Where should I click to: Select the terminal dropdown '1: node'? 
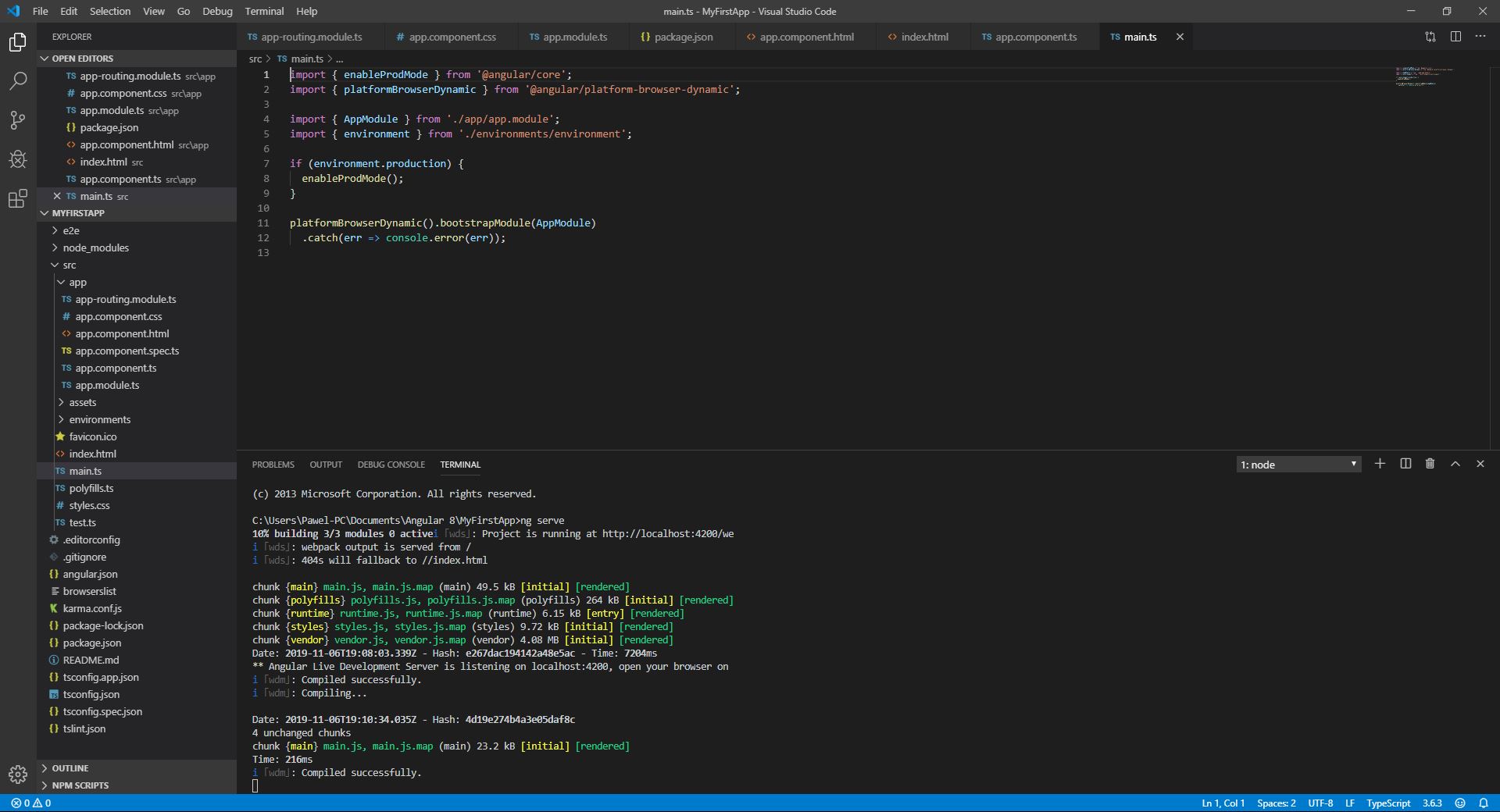click(x=1298, y=465)
